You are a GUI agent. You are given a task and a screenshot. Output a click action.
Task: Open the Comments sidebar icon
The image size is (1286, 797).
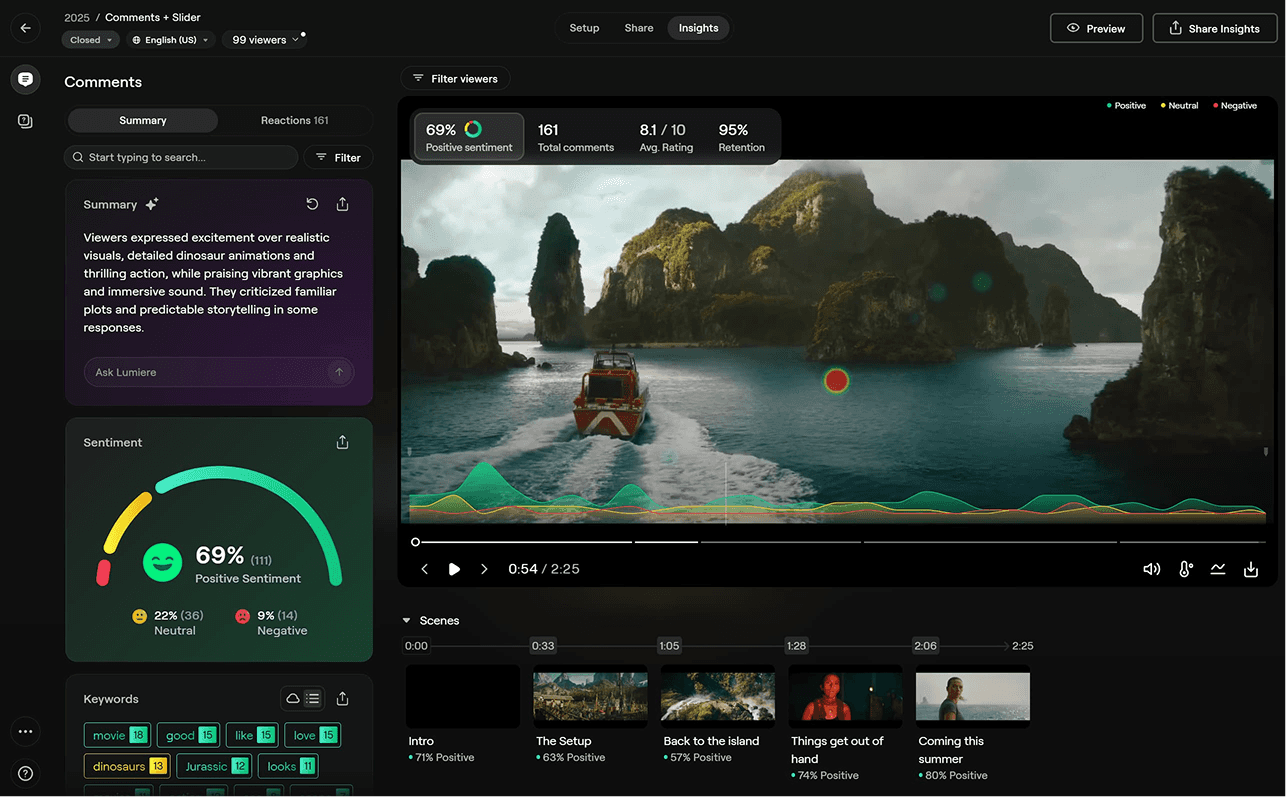[x=25, y=79]
